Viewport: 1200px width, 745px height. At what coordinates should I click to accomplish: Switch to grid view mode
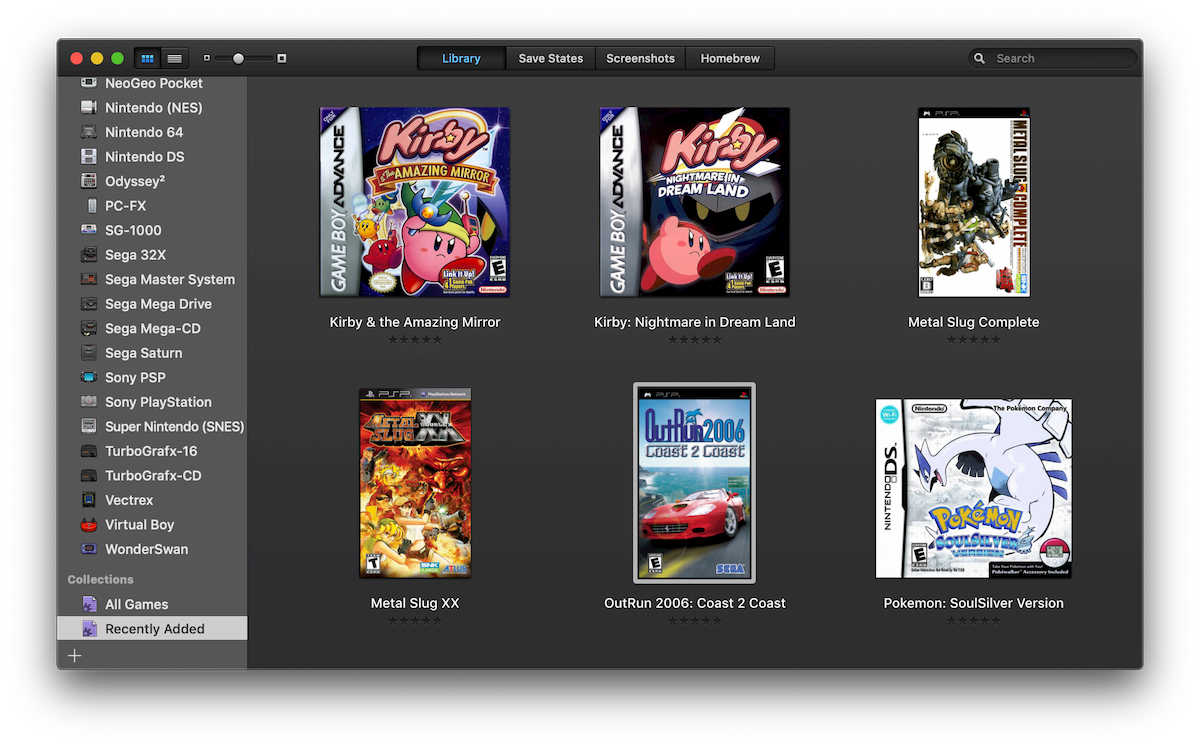(147, 58)
